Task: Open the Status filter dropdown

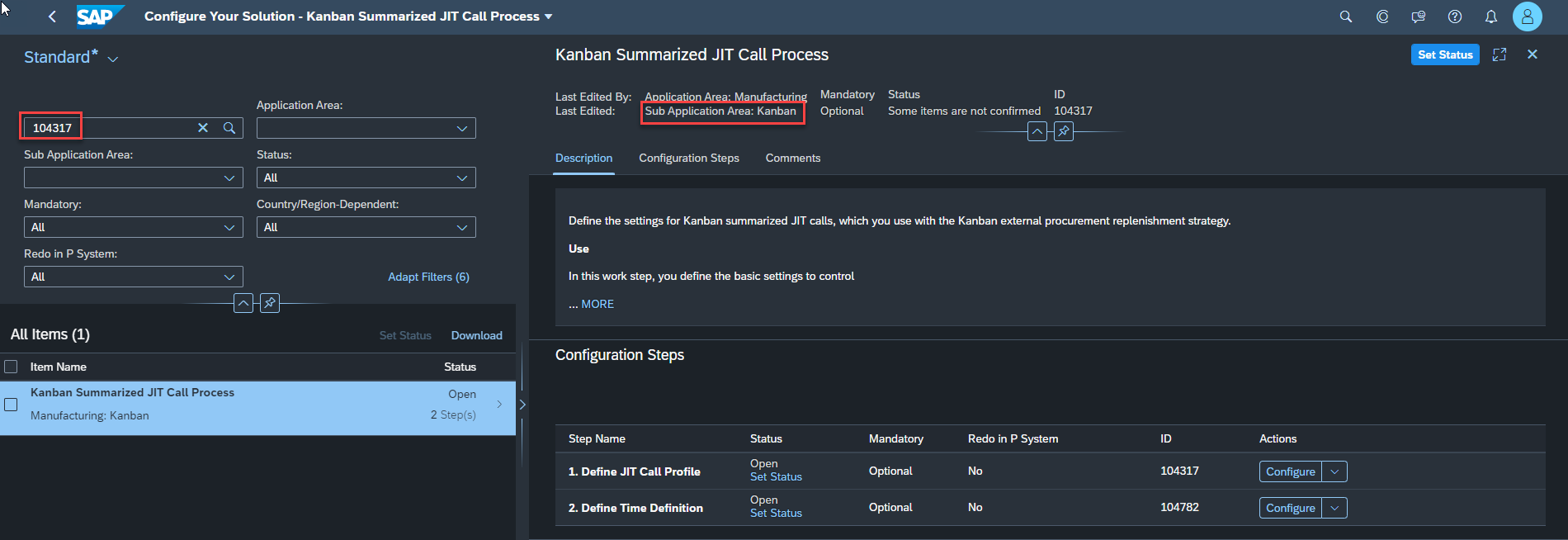Action: (462, 178)
